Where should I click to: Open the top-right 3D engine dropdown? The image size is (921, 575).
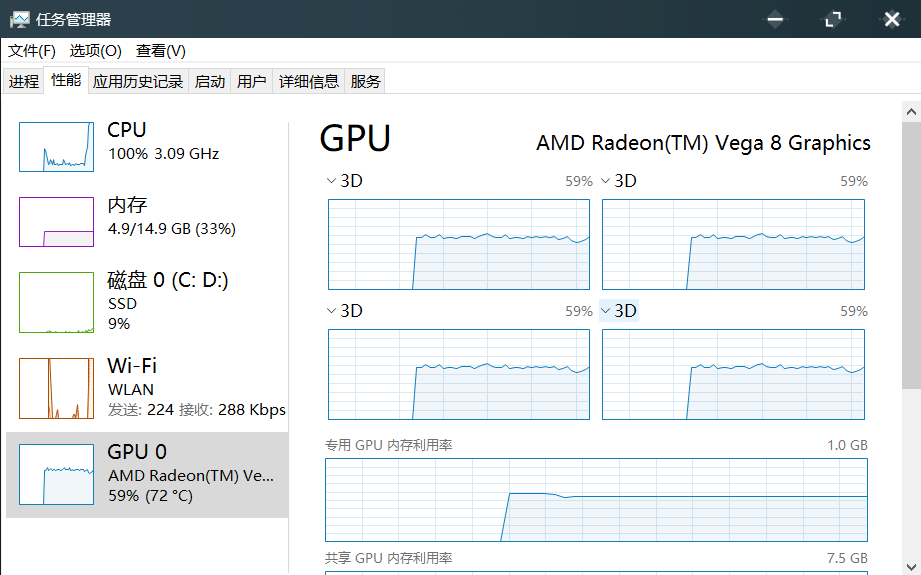click(x=619, y=181)
